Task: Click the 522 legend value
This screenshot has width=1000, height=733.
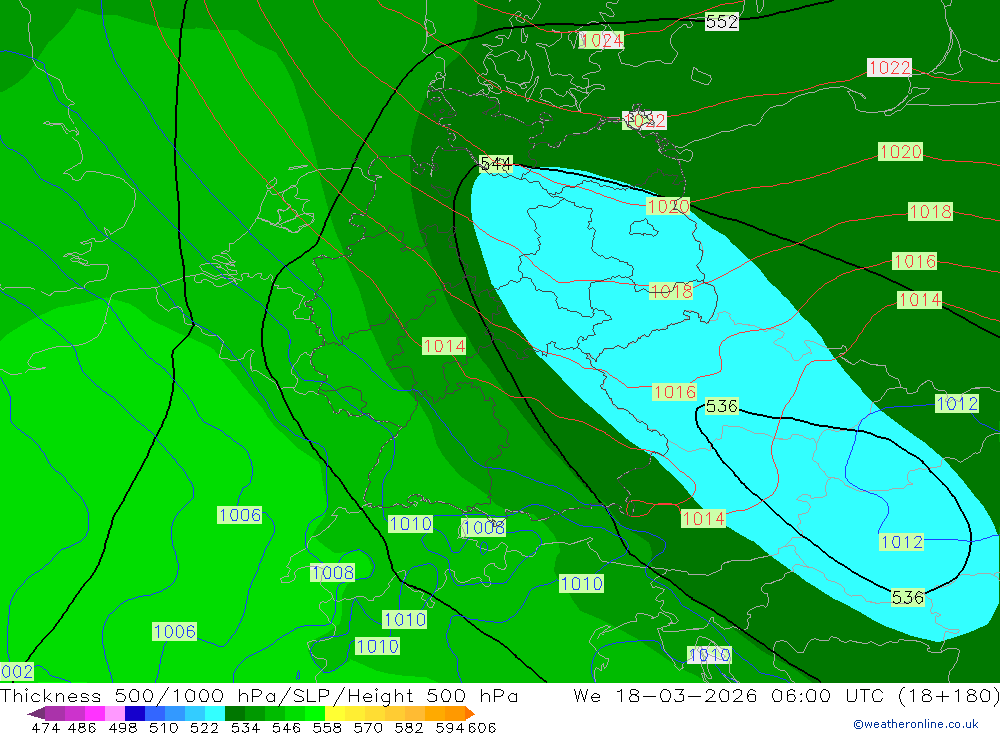Action: [204, 727]
